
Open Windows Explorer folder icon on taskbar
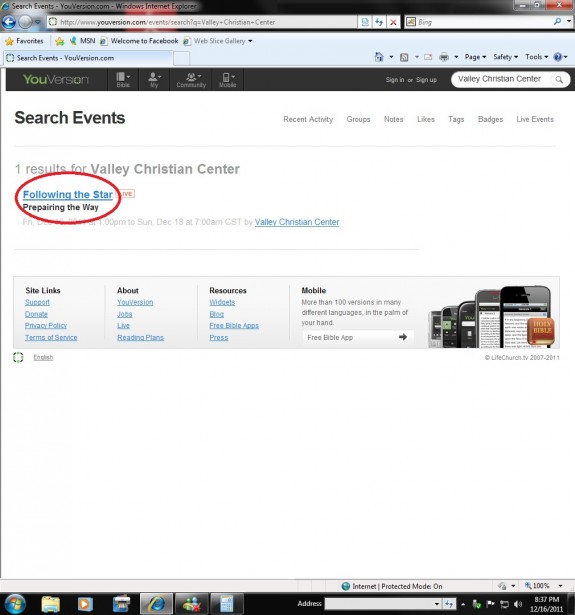tap(51, 604)
